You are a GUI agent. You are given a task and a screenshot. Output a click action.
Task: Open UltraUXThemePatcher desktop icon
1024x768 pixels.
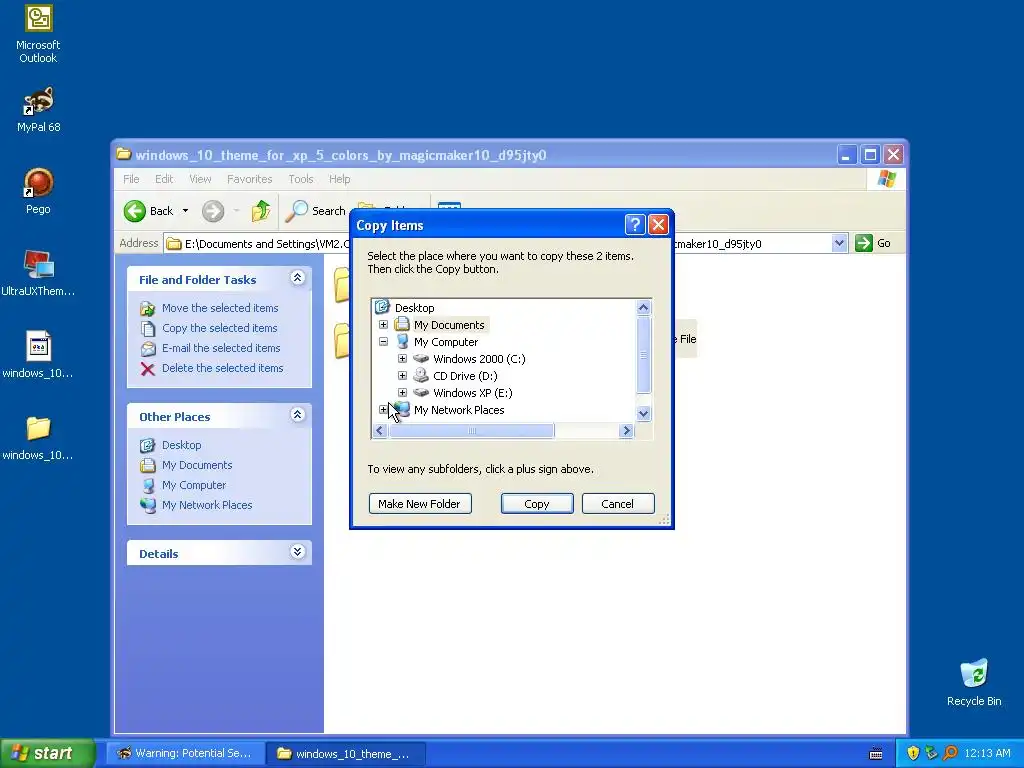[38, 274]
